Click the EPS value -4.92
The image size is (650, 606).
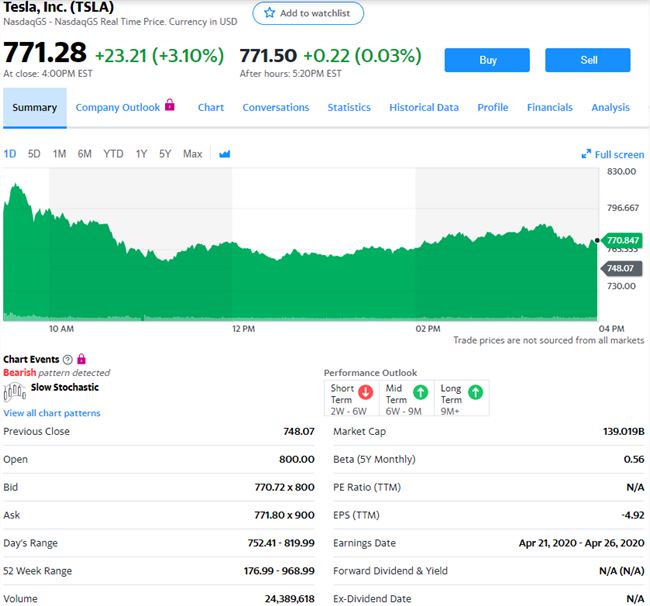(x=633, y=515)
